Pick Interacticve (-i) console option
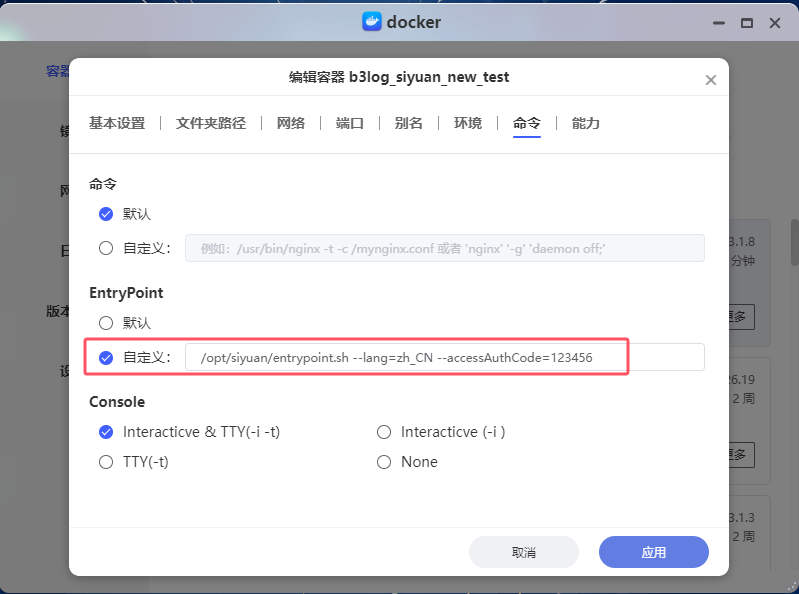 click(384, 432)
